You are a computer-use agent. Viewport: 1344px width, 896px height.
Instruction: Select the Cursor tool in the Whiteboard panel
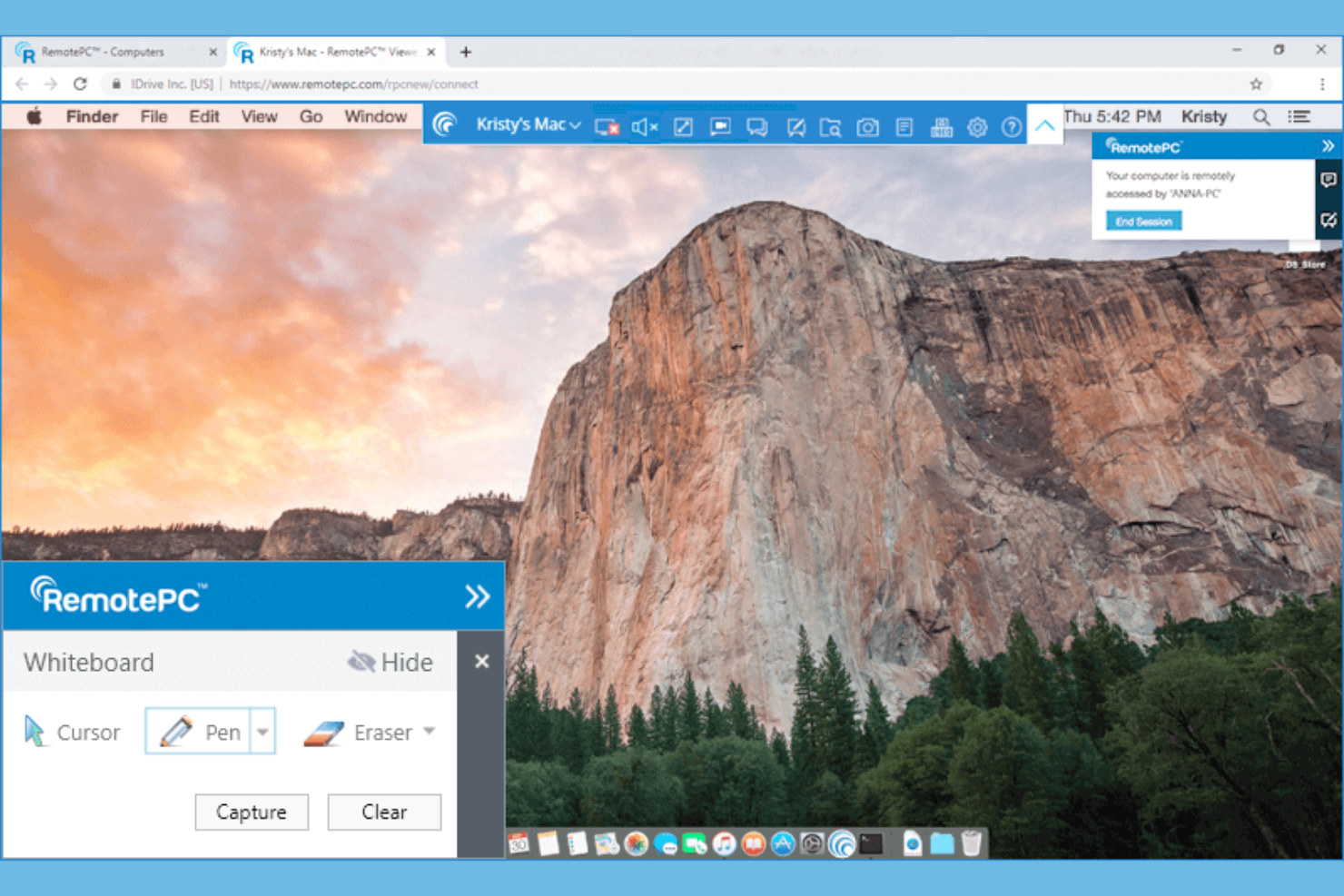73,732
